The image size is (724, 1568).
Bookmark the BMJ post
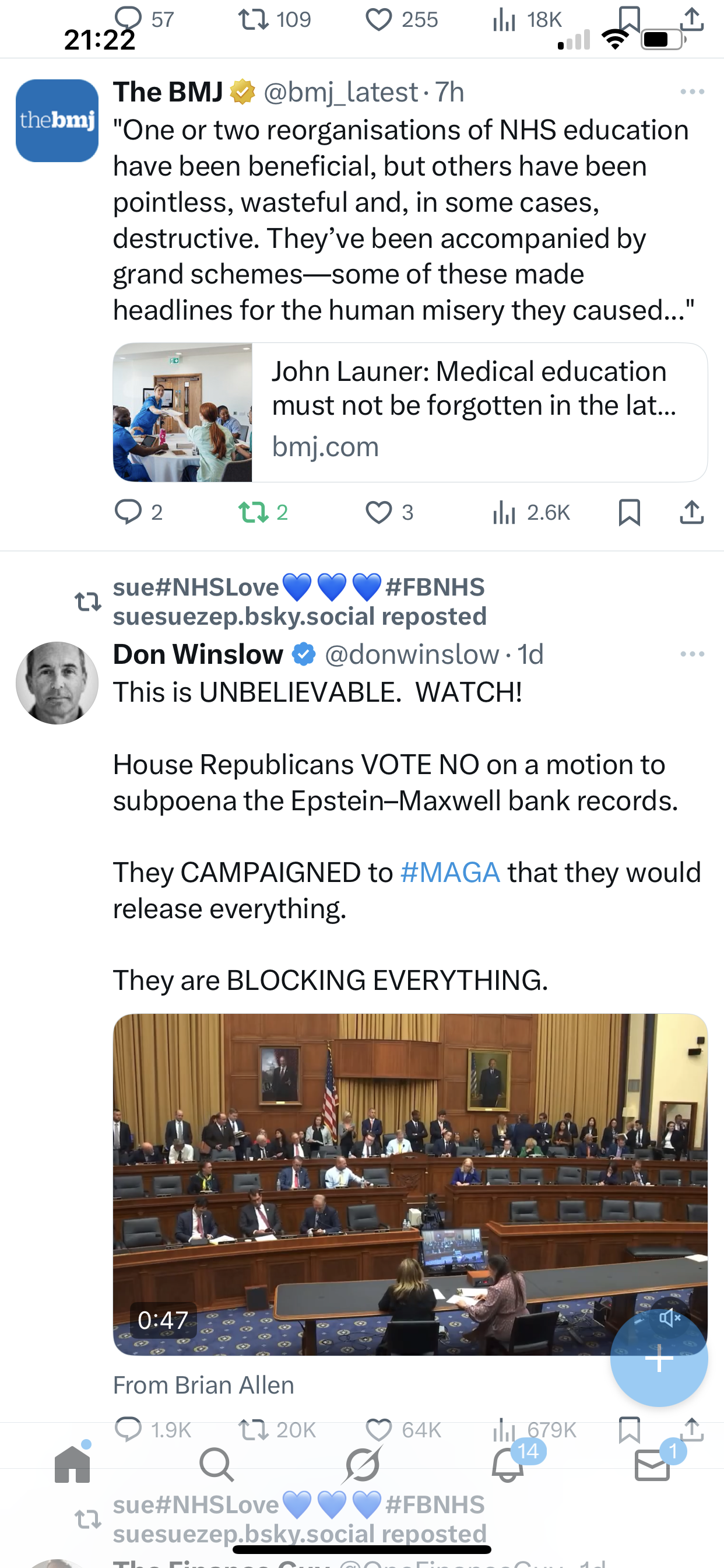[629, 513]
